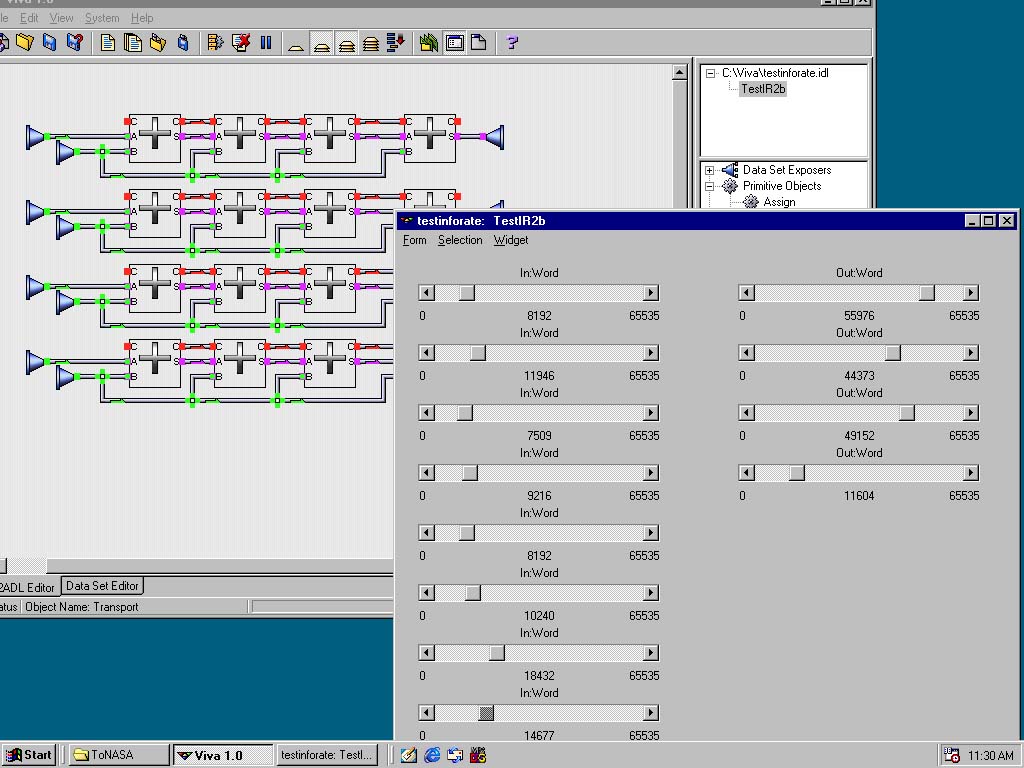This screenshot has height=768, width=1024.
Task: Expand the Data Set Exposers tree node
Action: click(x=710, y=170)
